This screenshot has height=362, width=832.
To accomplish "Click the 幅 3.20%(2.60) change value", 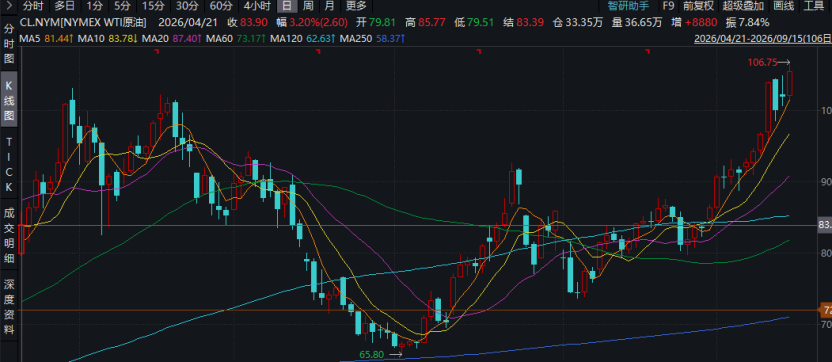I will [313, 22].
